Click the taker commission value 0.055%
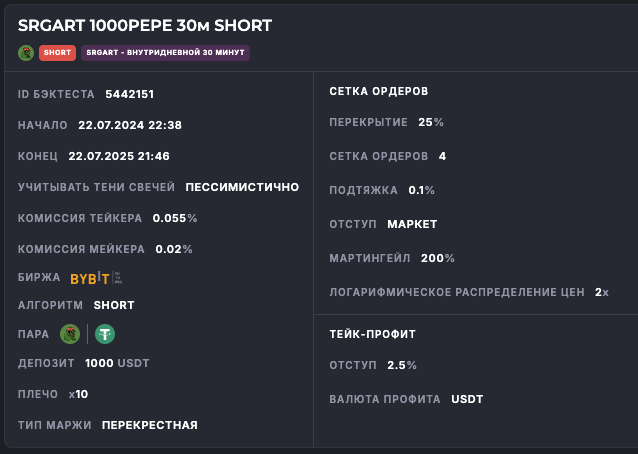Image resolution: width=638 pixels, height=454 pixels. 175,218
